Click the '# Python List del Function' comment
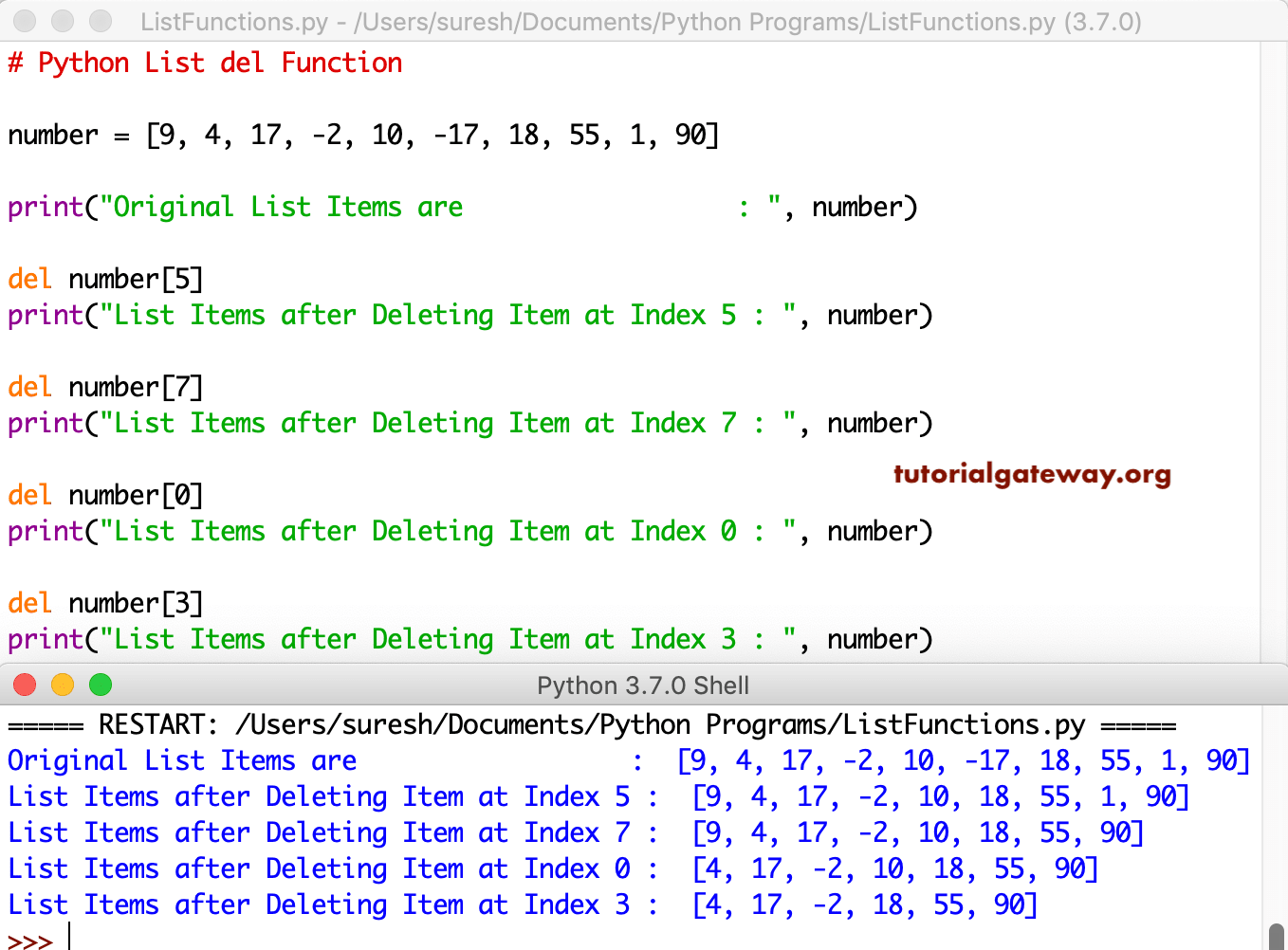The width and height of the screenshot is (1288, 950). [205, 63]
